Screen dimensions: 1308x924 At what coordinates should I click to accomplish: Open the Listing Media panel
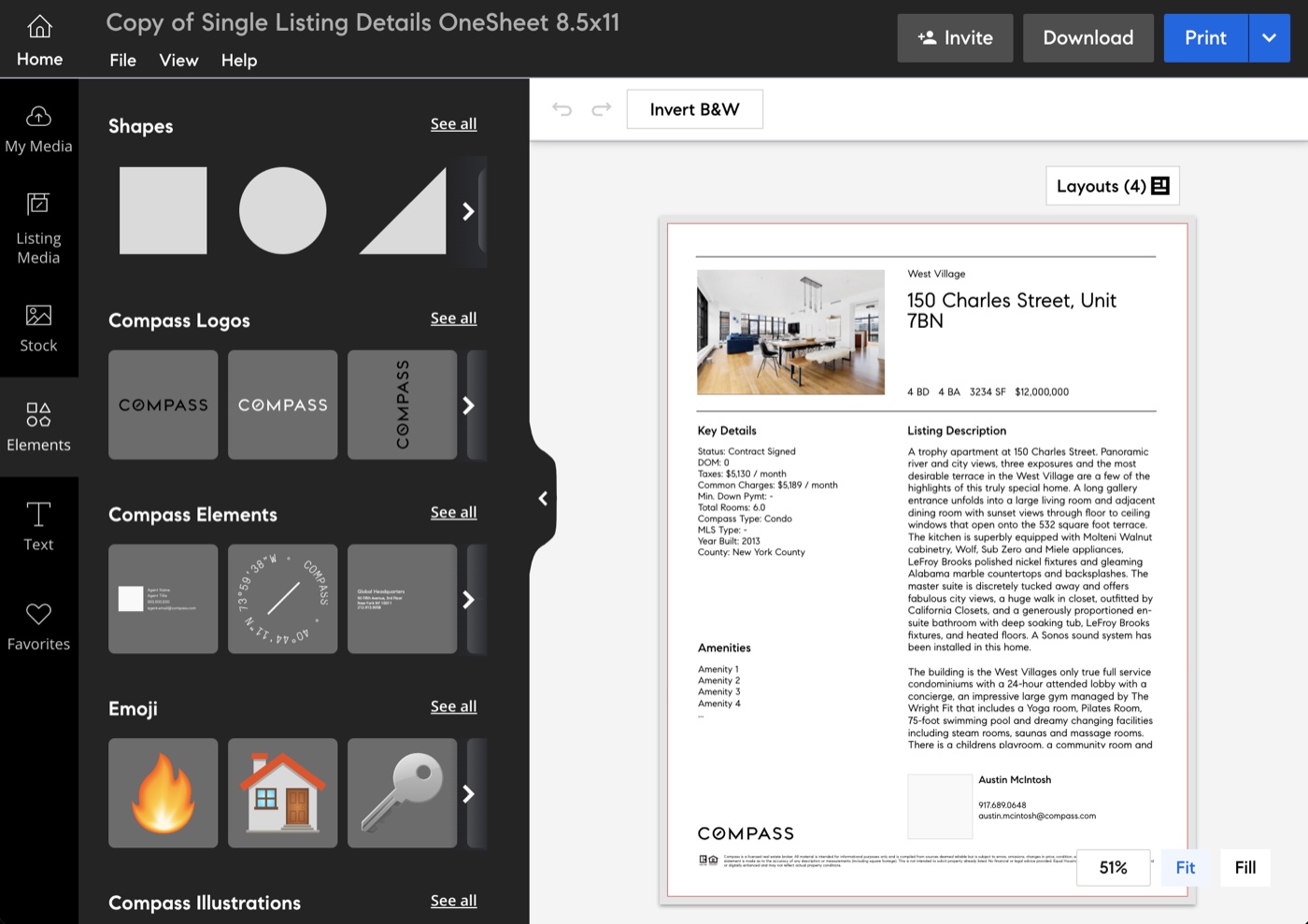[38, 229]
